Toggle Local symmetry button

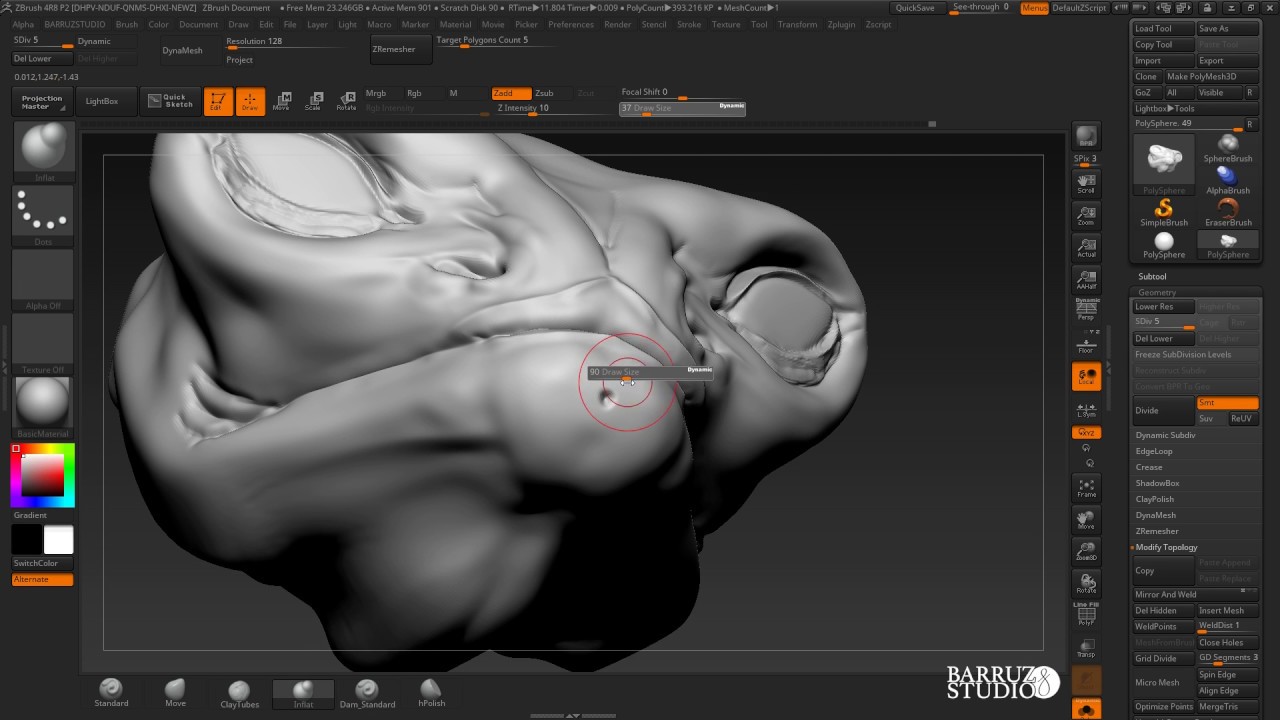pos(1086,376)
